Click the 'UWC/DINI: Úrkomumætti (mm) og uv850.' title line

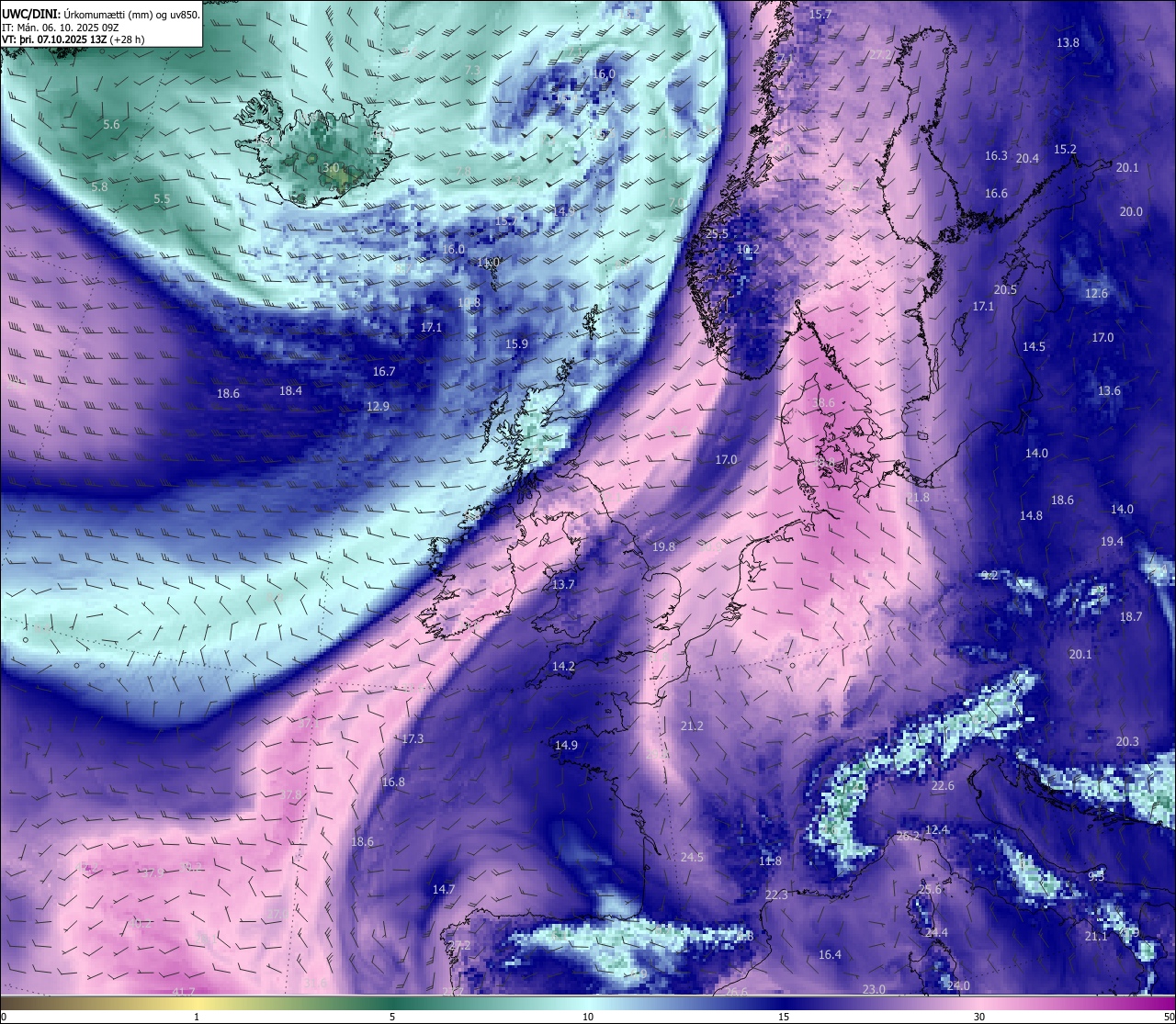[x=100, y=14]
